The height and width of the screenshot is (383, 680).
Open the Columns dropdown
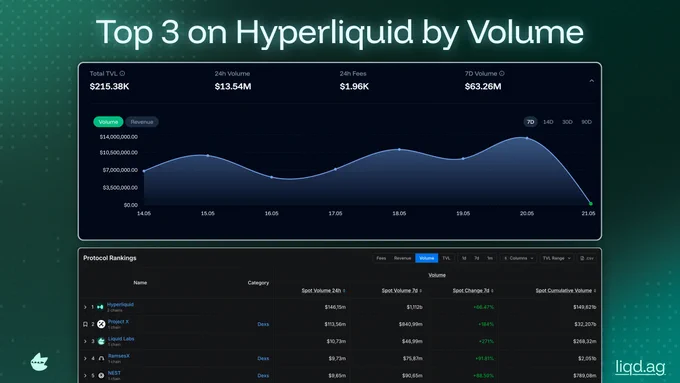click(519, 258)
